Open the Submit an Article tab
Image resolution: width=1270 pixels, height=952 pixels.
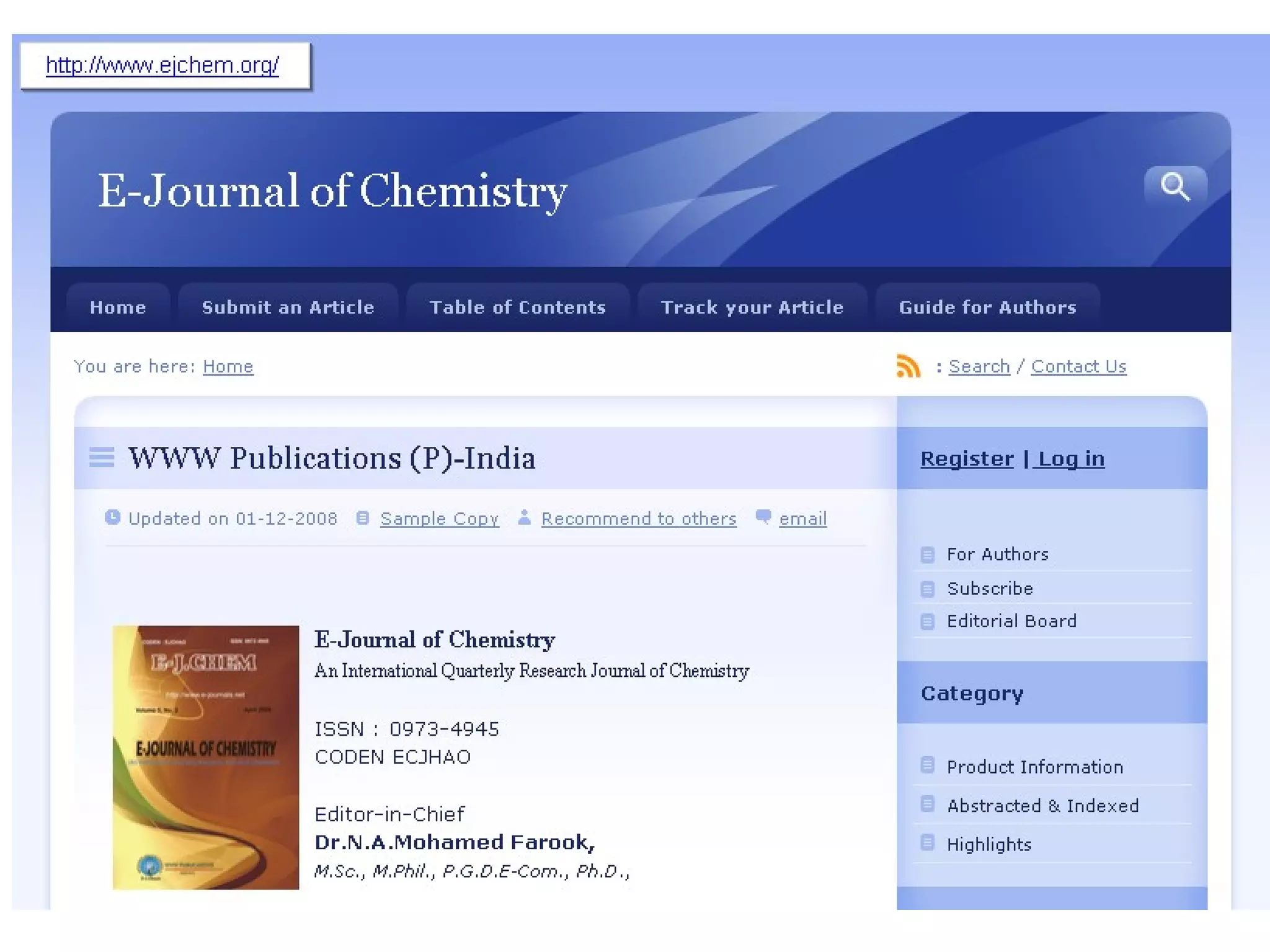point(288,307)
